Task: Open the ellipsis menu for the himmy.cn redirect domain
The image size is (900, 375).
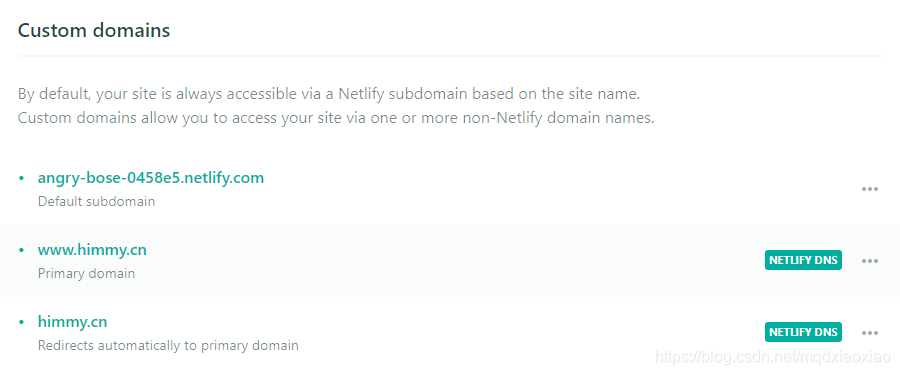Action: 870,333
